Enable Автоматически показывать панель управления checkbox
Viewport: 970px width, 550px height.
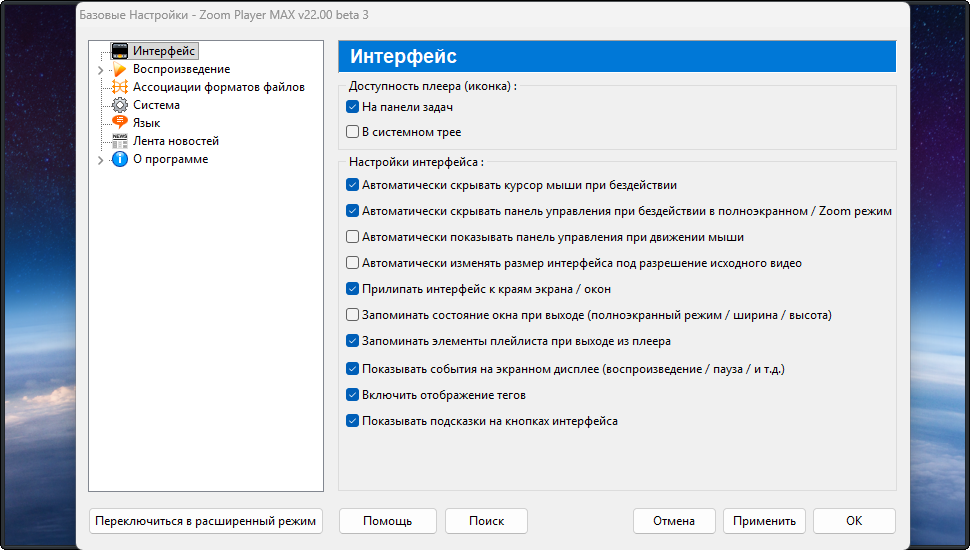pyautogui.click(x=352, y=237)
